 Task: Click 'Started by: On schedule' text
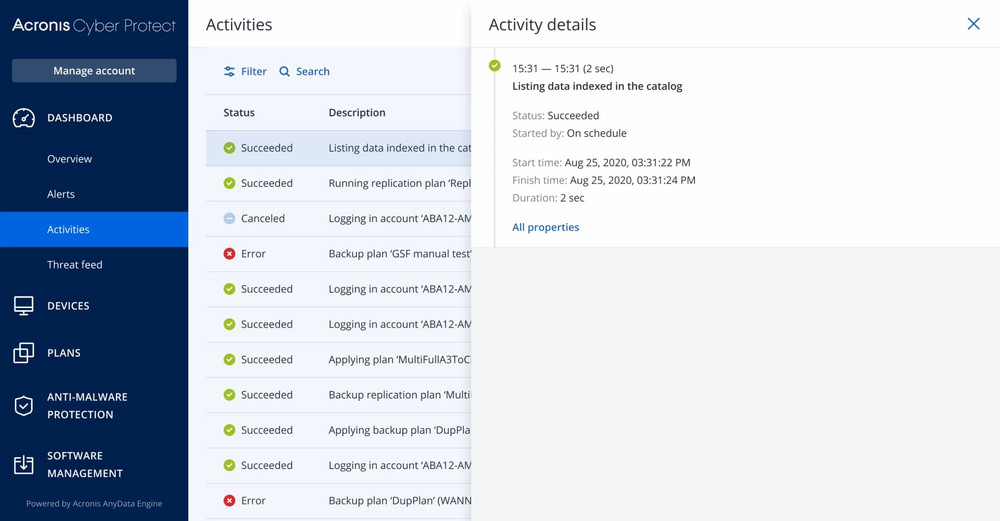pos(570,133)
